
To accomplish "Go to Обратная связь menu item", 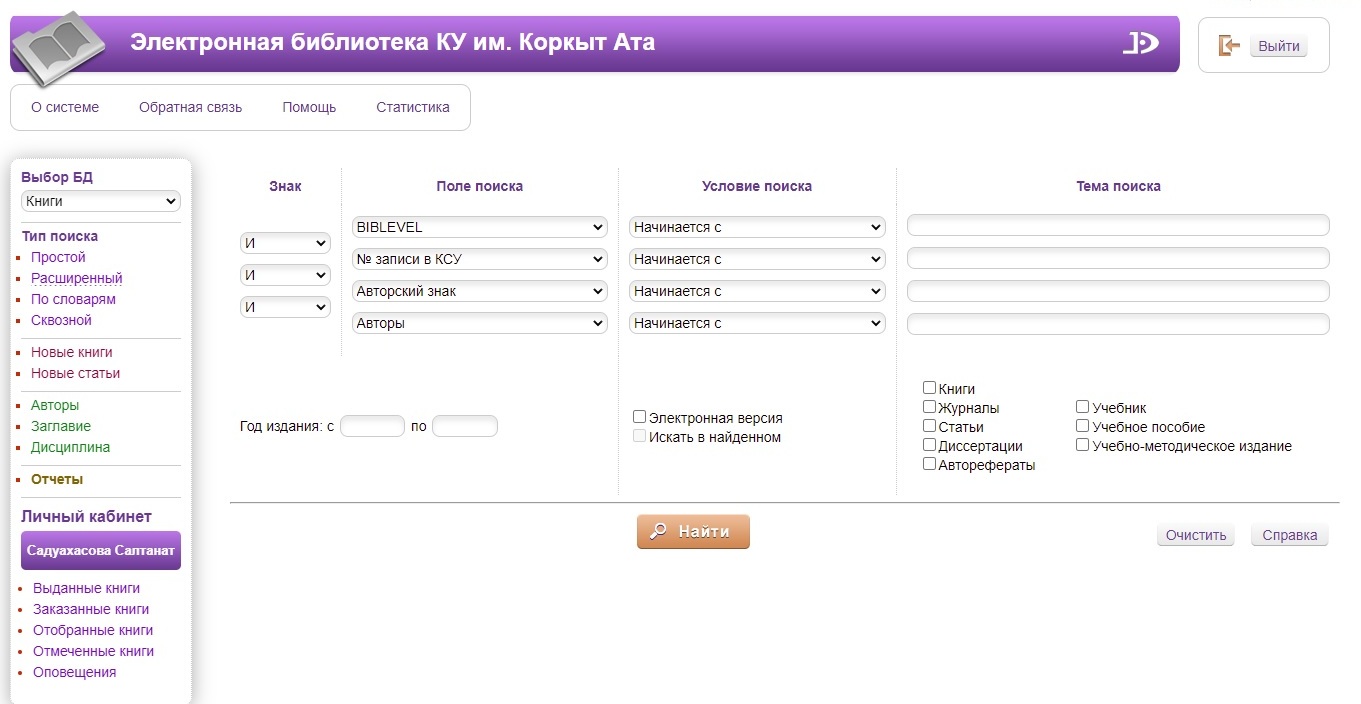I will (190, 107).
